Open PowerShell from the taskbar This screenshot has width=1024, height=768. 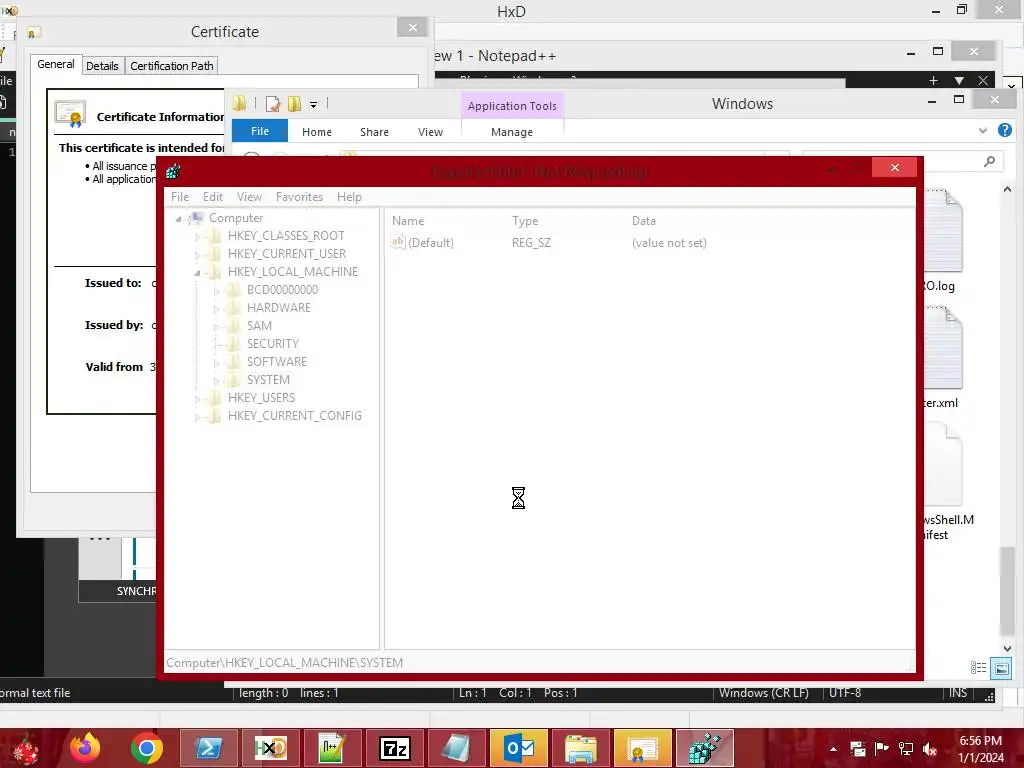coord(208,748)
